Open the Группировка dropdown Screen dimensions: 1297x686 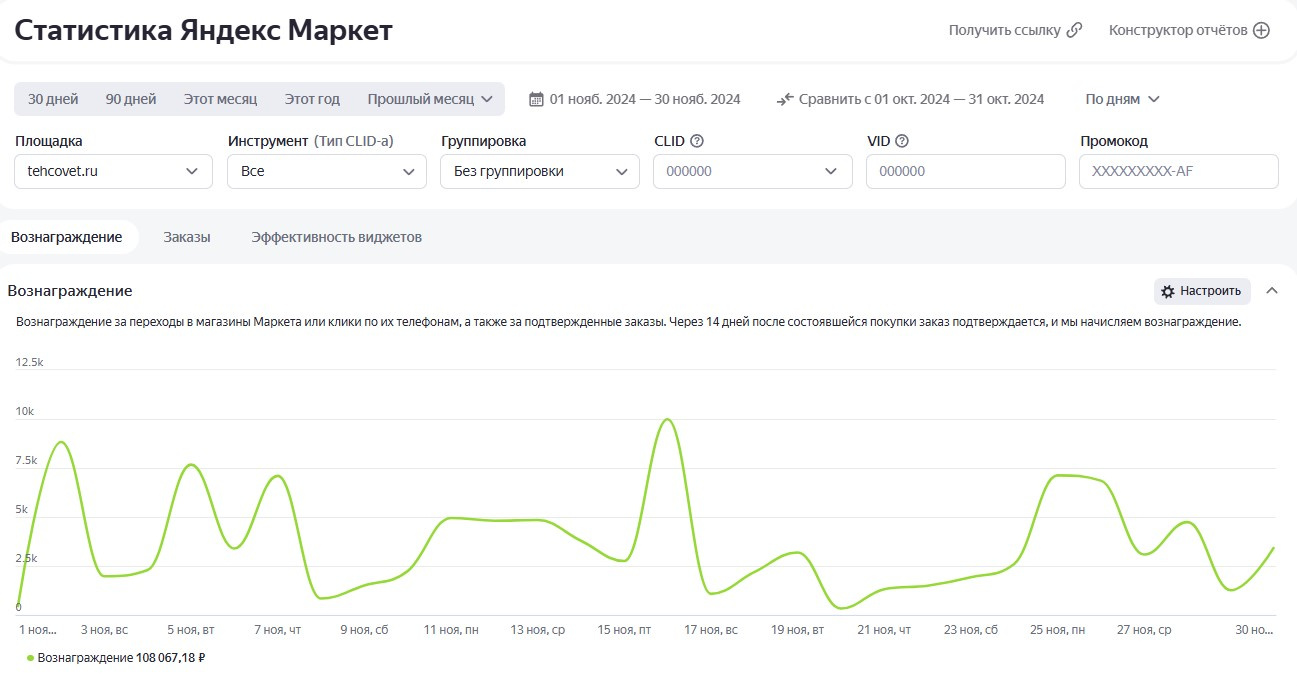pyautogui.click(x=540, y=171)
